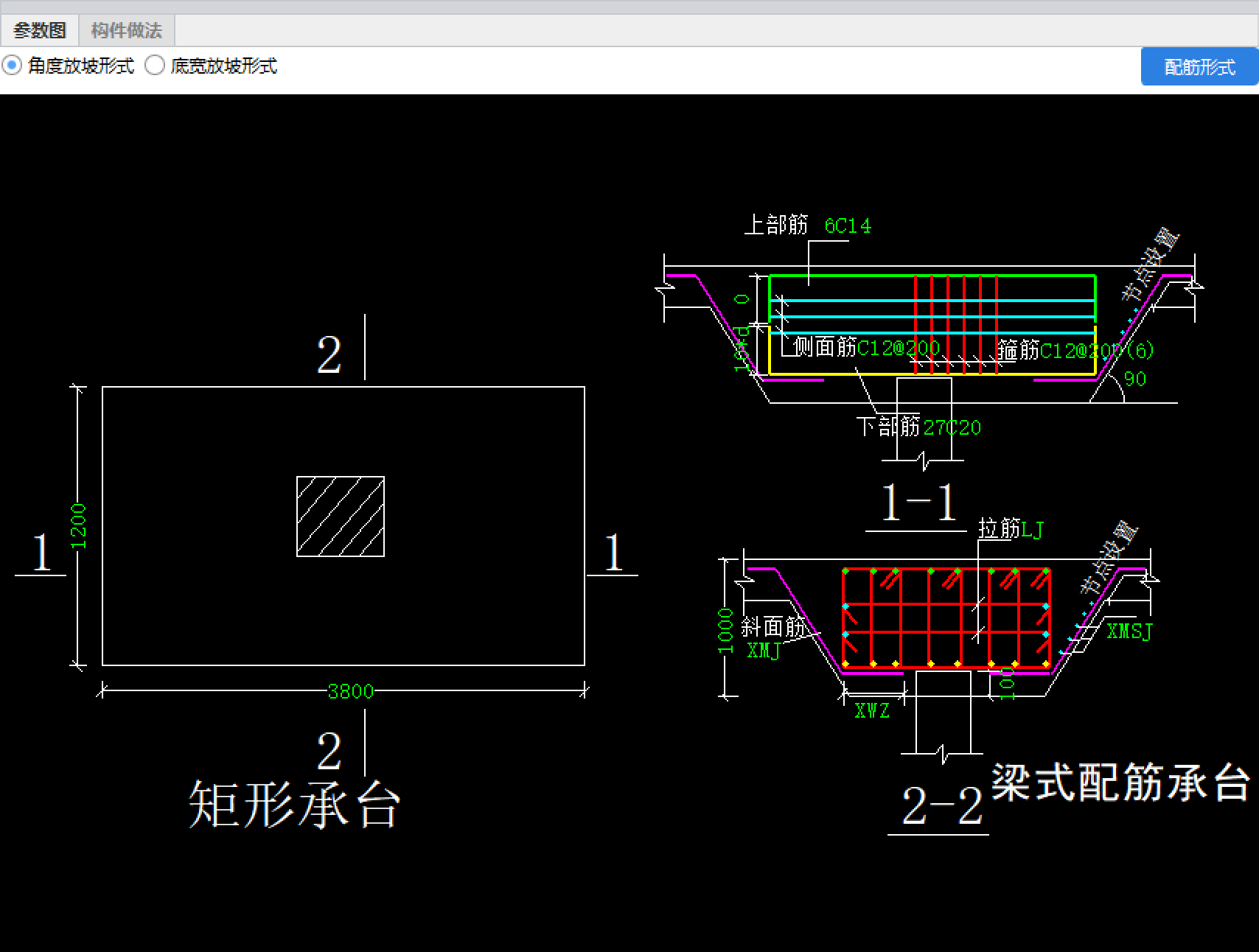1259x952 pixels.
Task: Edit the XMSJ parameter value
Action: (1129, 631)
